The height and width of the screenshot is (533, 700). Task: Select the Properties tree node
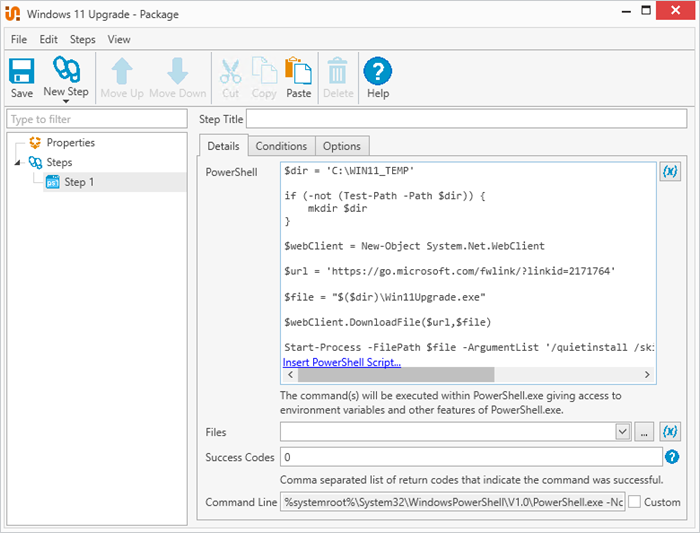coord(70,143)
